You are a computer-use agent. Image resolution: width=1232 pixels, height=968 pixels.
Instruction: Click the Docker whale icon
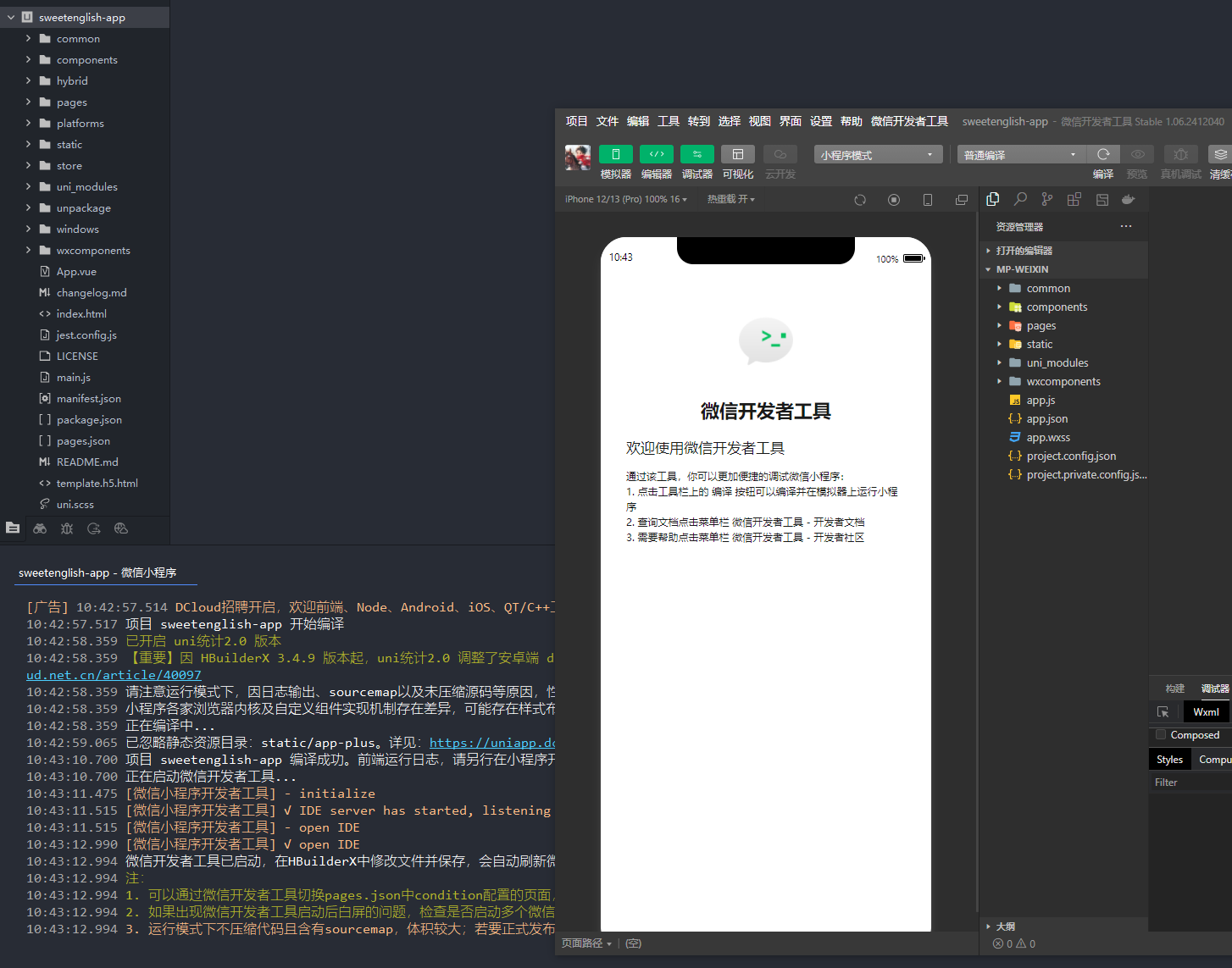point(1128,199)
